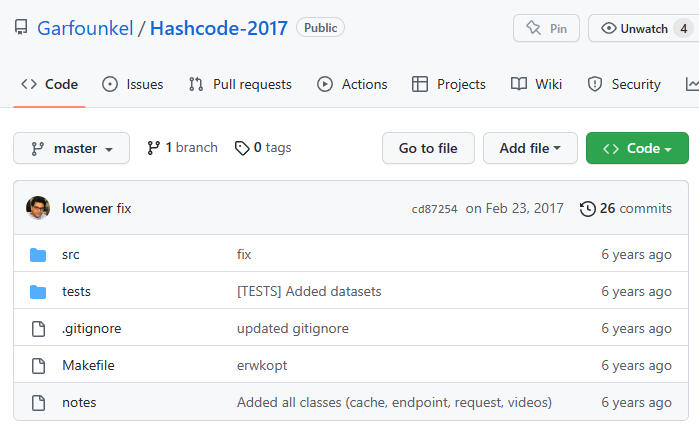
Task: Click lowener's avatar thumbnail
Action: 38,208
